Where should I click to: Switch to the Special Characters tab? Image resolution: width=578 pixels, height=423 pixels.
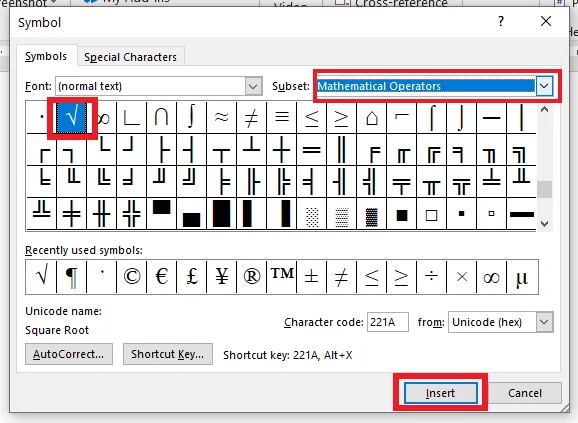coord(130,57)
